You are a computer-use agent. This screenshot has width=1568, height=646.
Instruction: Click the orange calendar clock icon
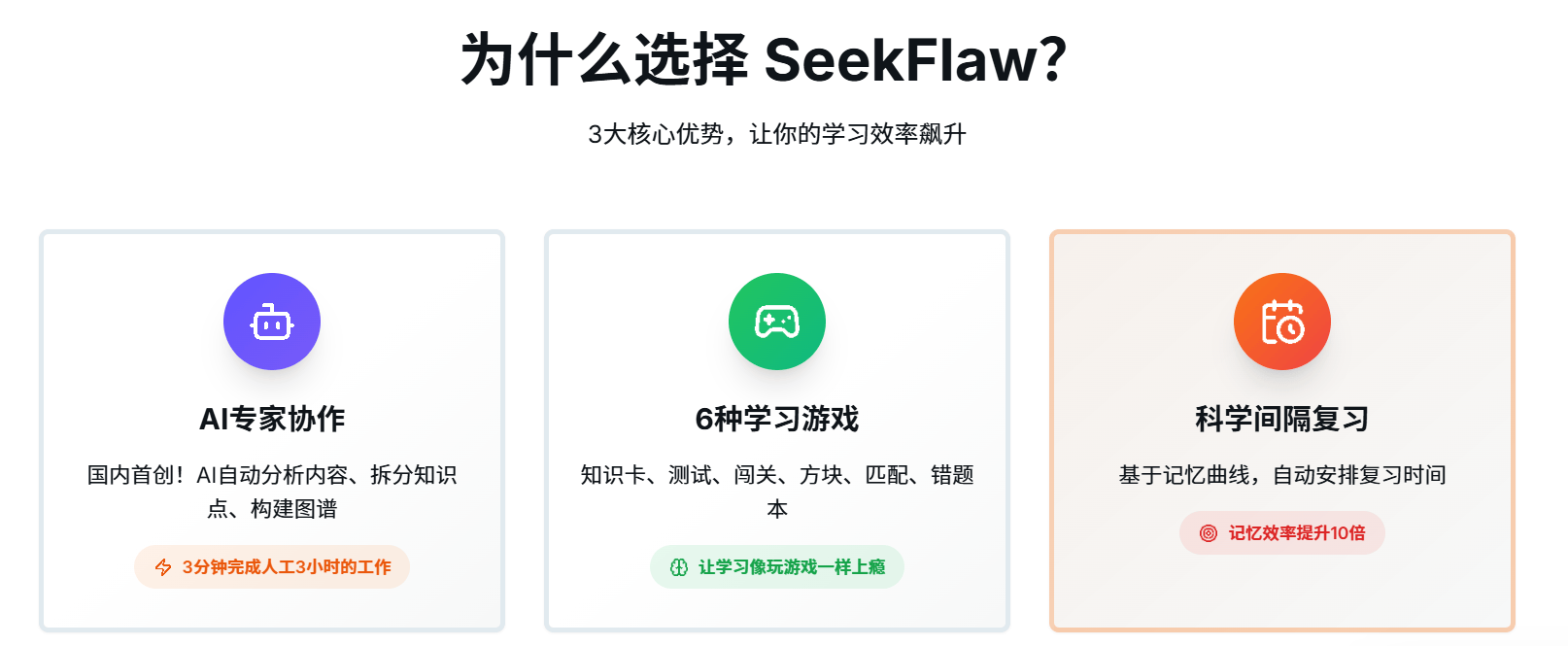1282,322
